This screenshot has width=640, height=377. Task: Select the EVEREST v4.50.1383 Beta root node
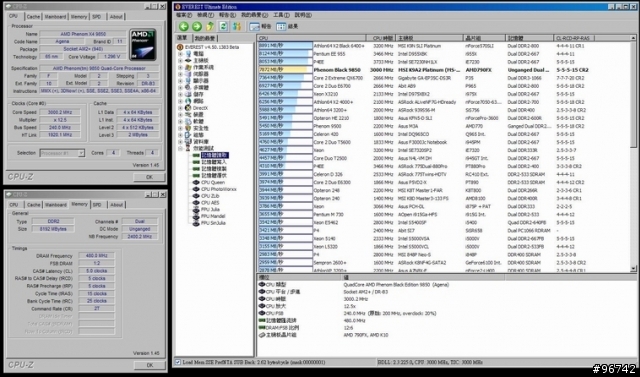[211, 47]
